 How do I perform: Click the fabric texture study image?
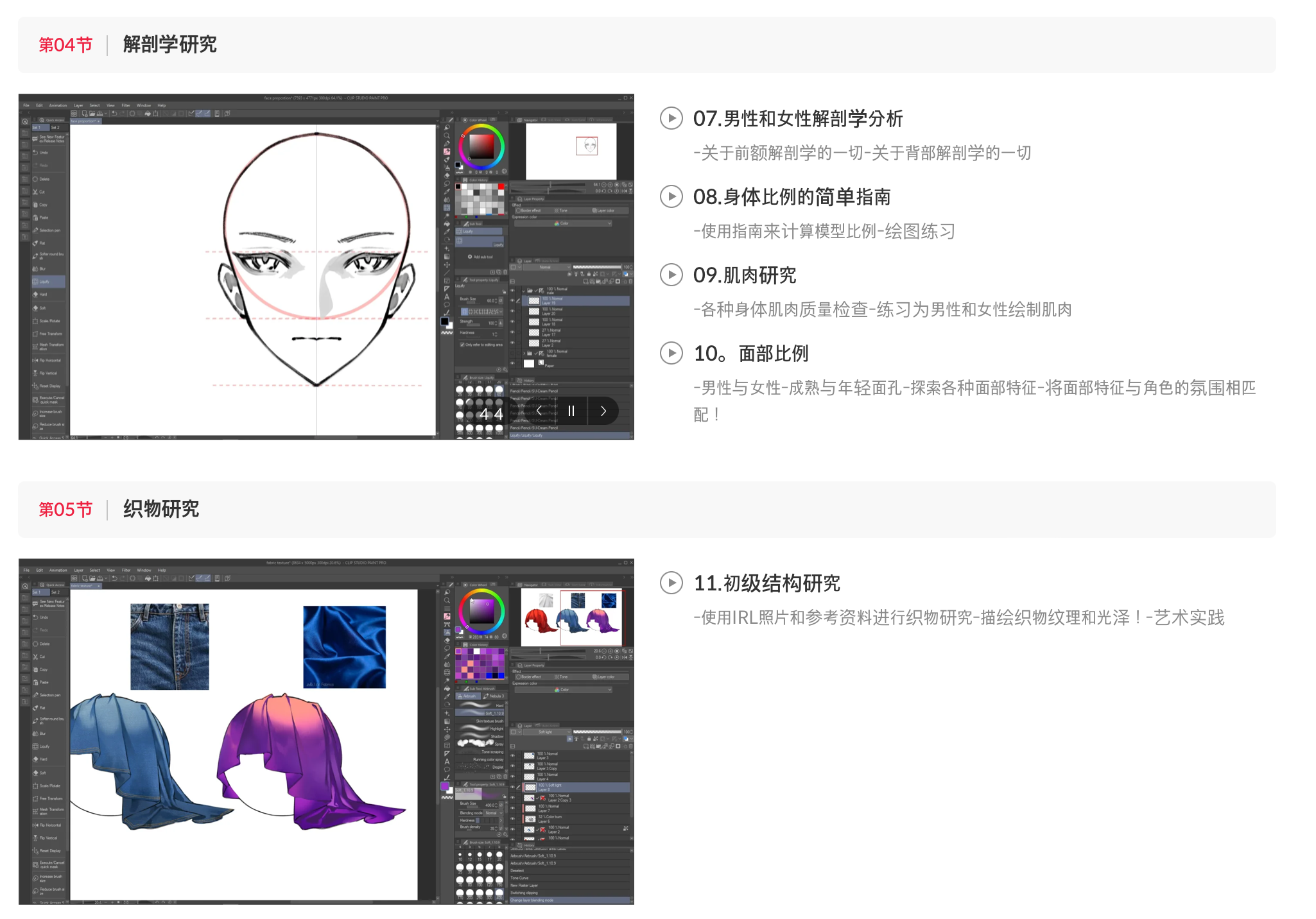326,732
